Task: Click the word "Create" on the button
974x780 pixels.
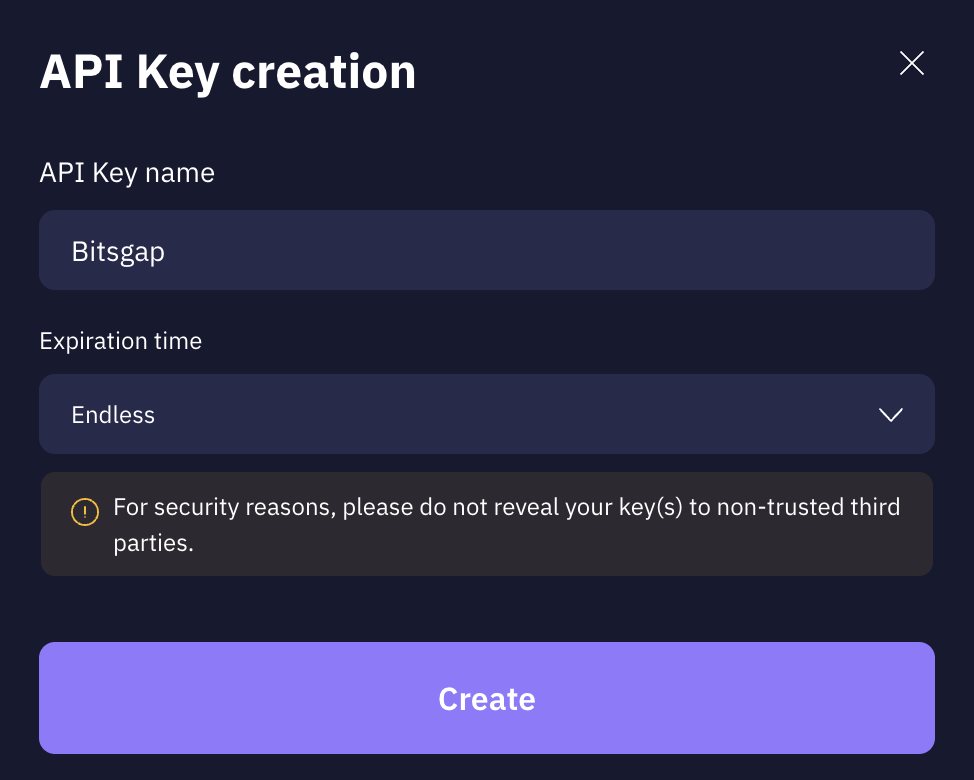Action: pos(487,698)
